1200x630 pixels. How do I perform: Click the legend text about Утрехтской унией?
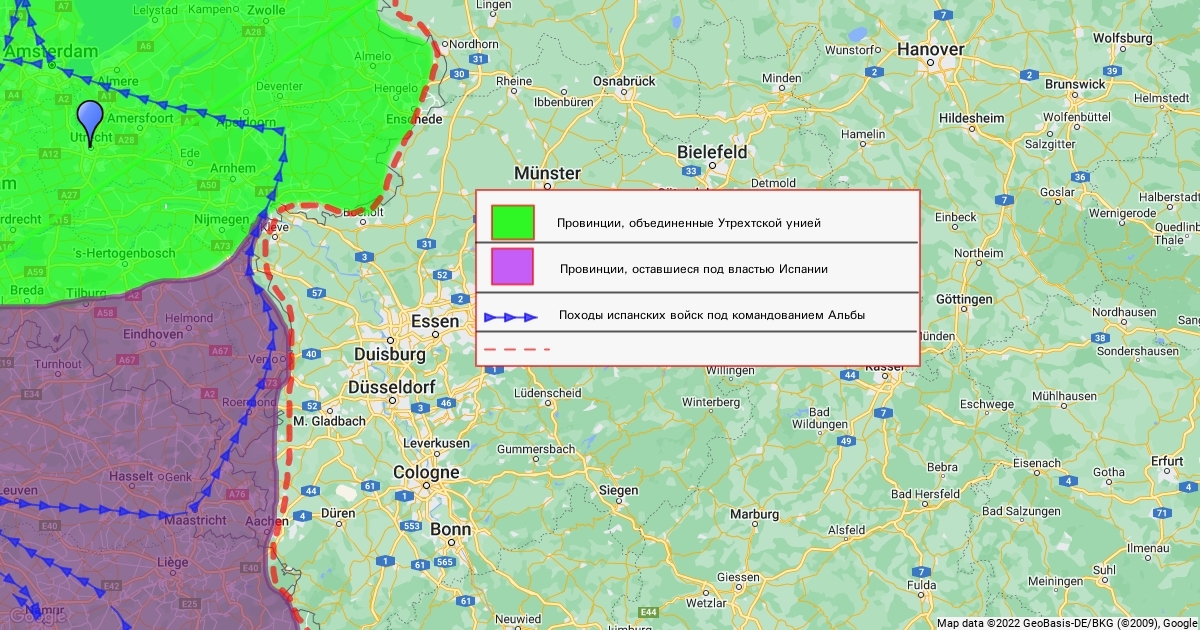(688, 223)
